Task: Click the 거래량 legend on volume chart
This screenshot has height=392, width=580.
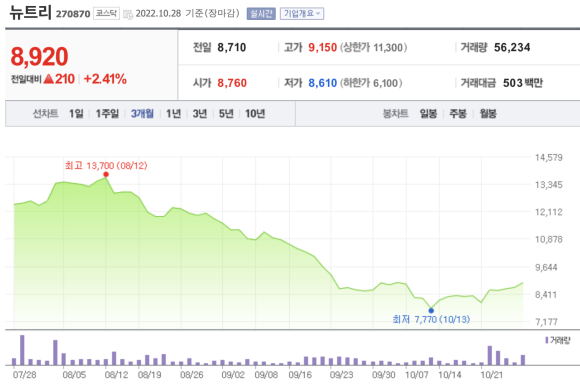Action: 558,340
